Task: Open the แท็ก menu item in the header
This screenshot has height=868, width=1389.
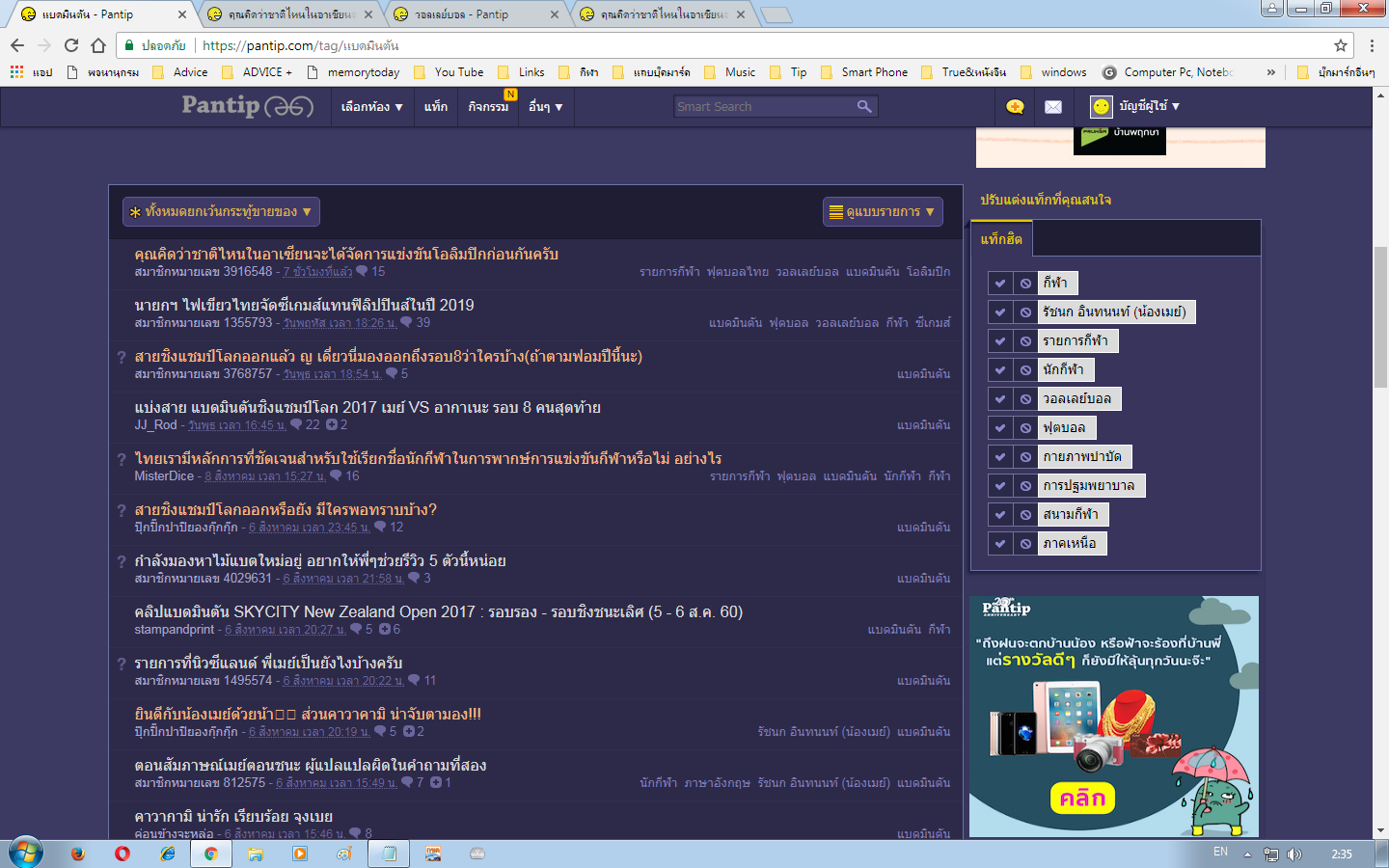Action: (436, 107)
